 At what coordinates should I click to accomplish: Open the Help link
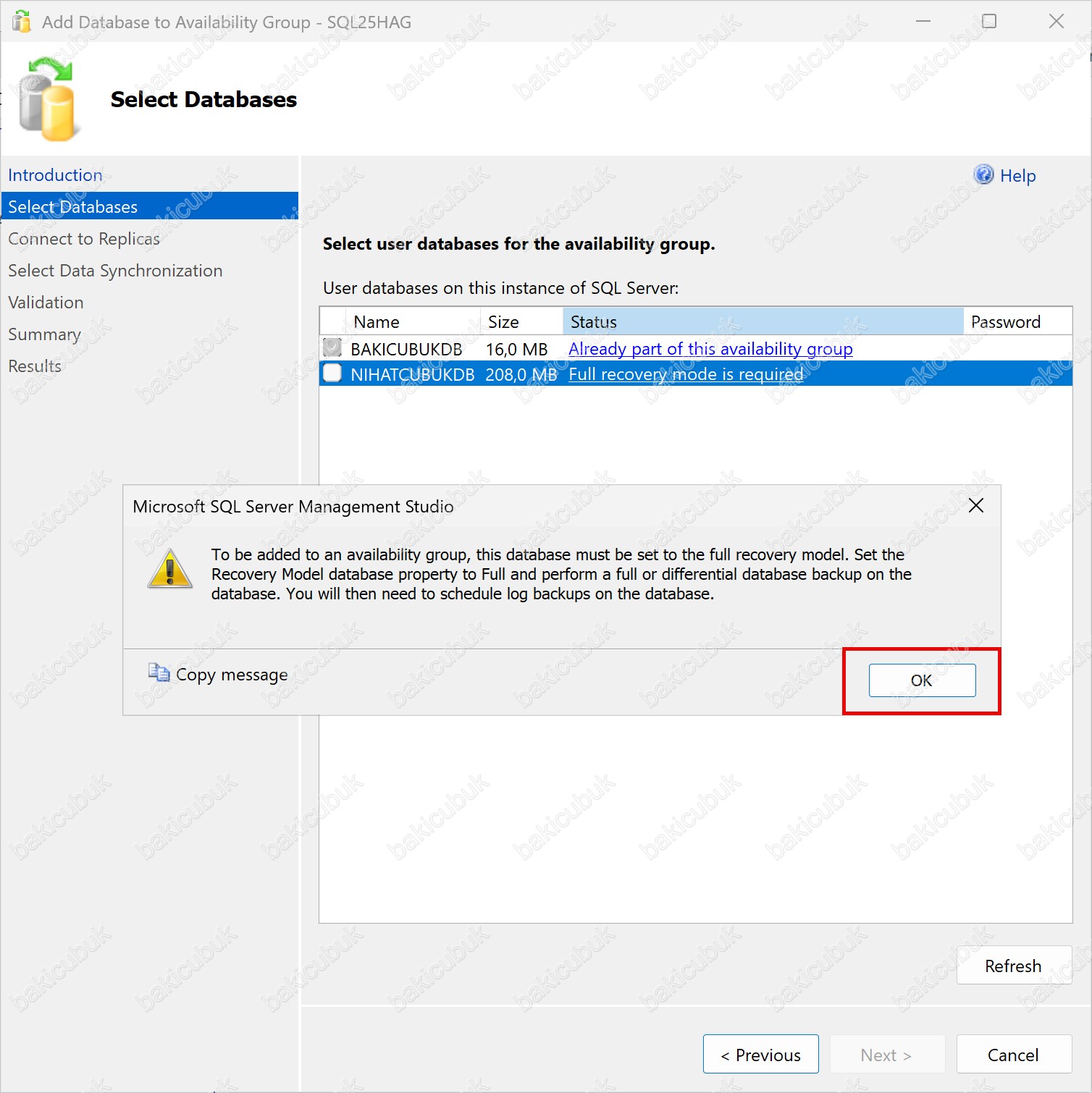(1017, 176)
